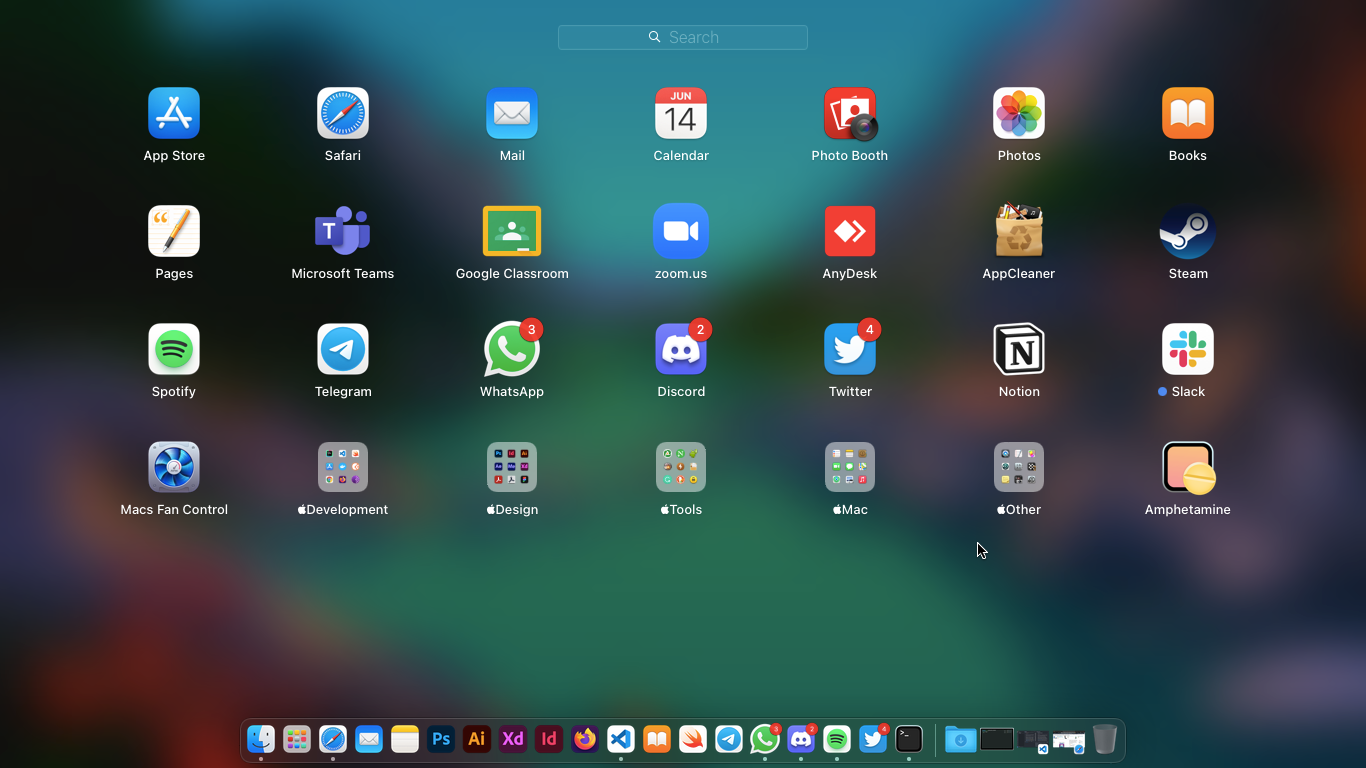1366x768 pixels.
Task: Launch Slack
Action: (x=1188, y=349)
